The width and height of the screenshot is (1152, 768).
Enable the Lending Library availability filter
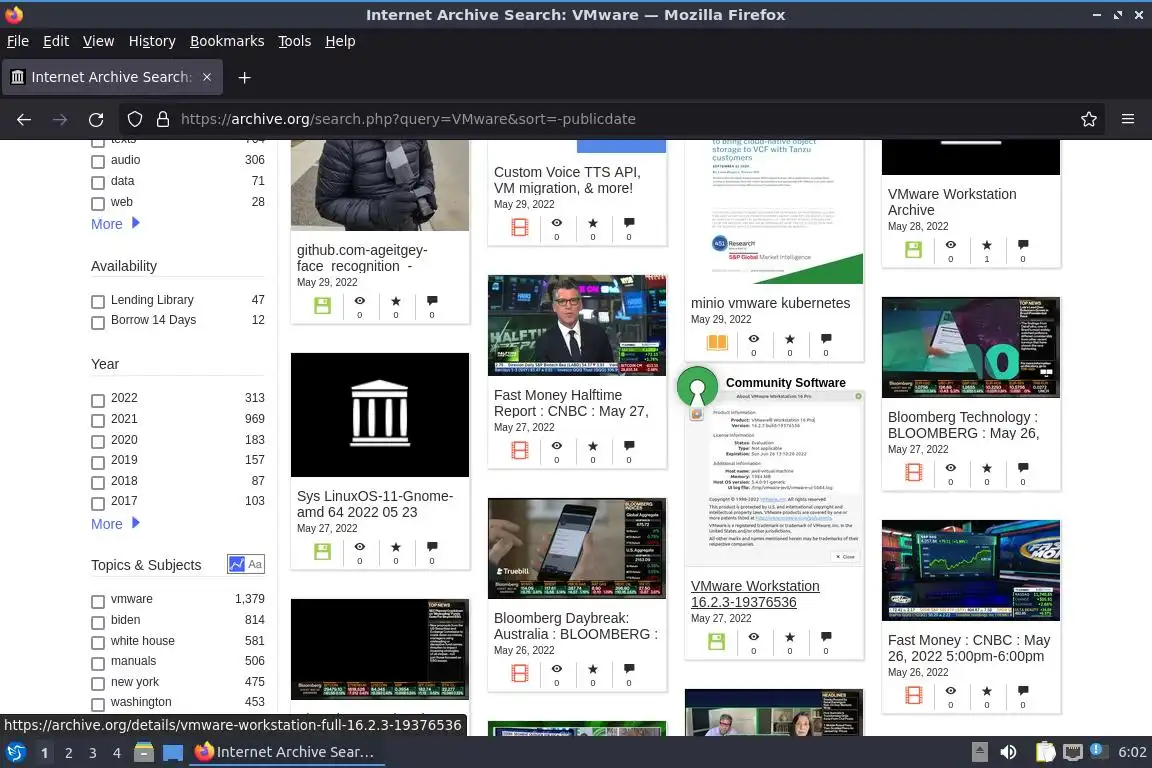coord(98,301)
